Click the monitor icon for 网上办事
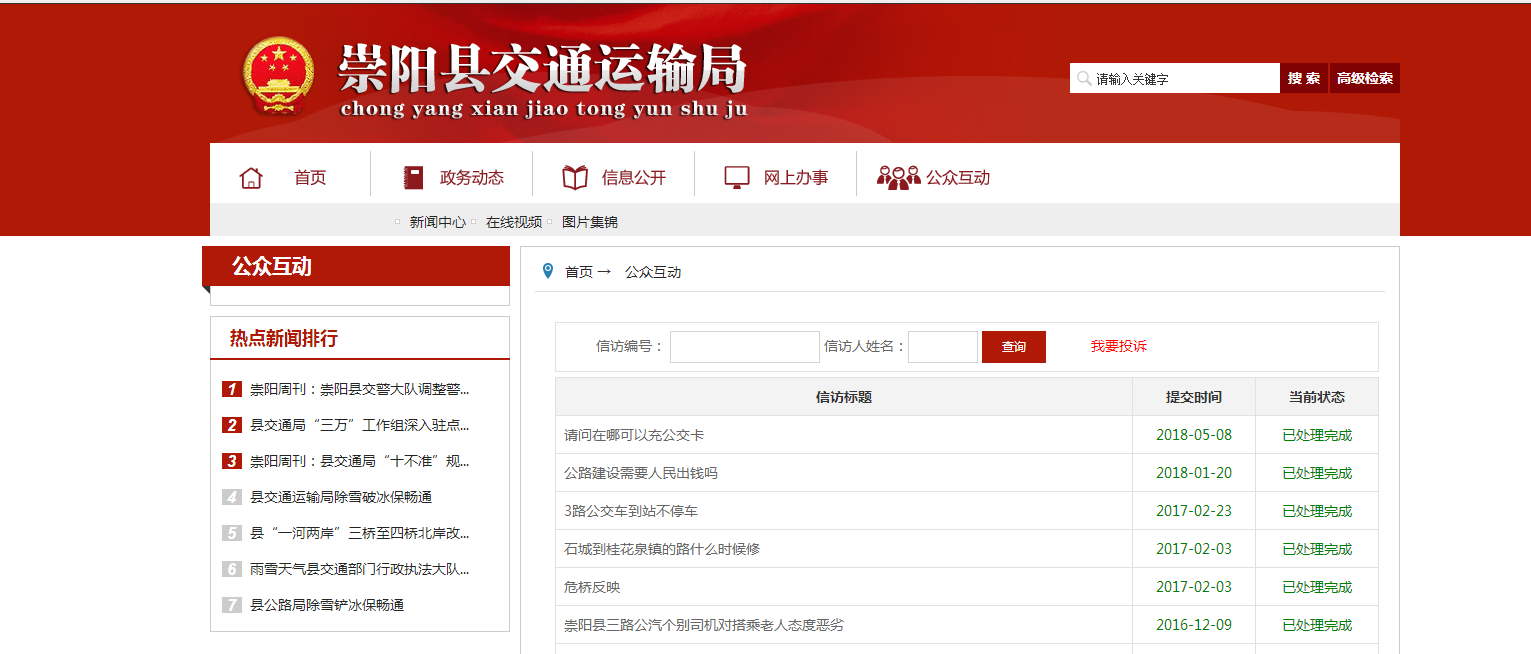 point(737,178)
